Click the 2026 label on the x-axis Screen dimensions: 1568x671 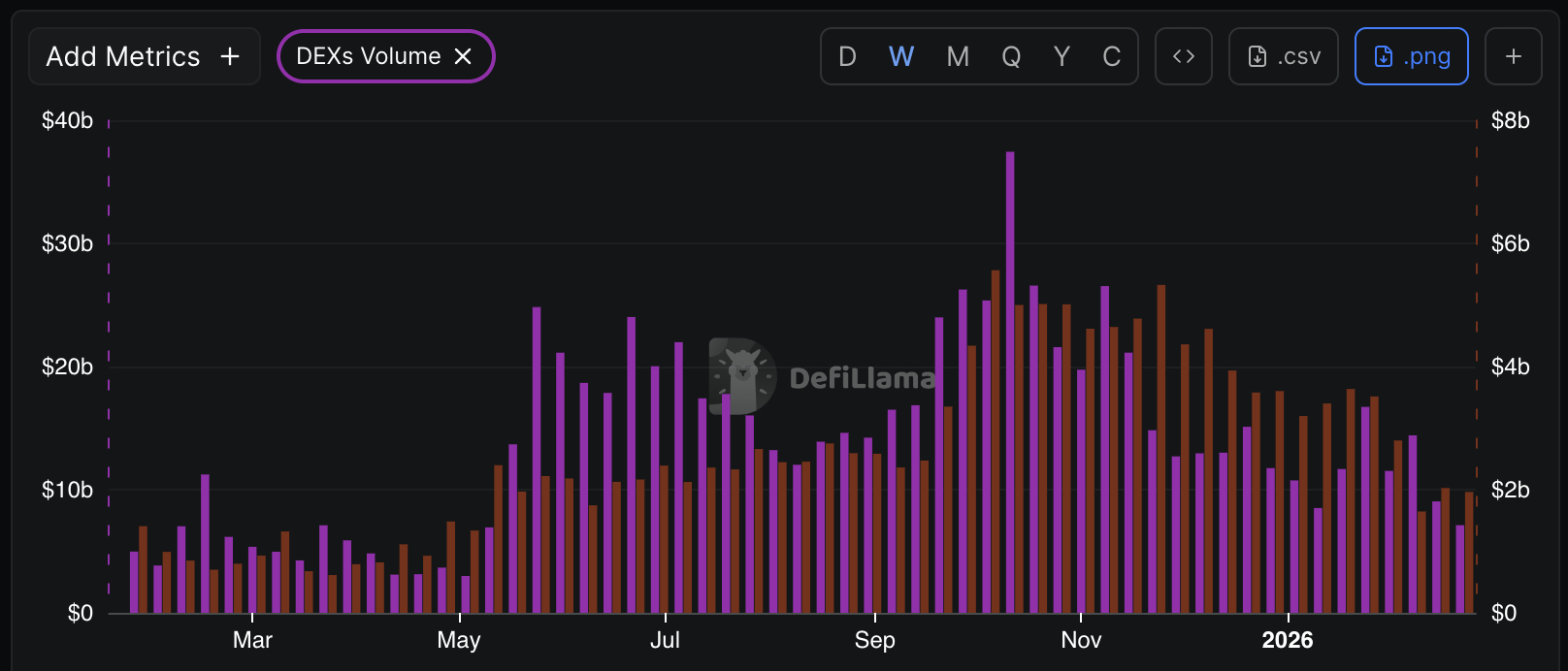pyautogui.click(x=1287, y=640)
